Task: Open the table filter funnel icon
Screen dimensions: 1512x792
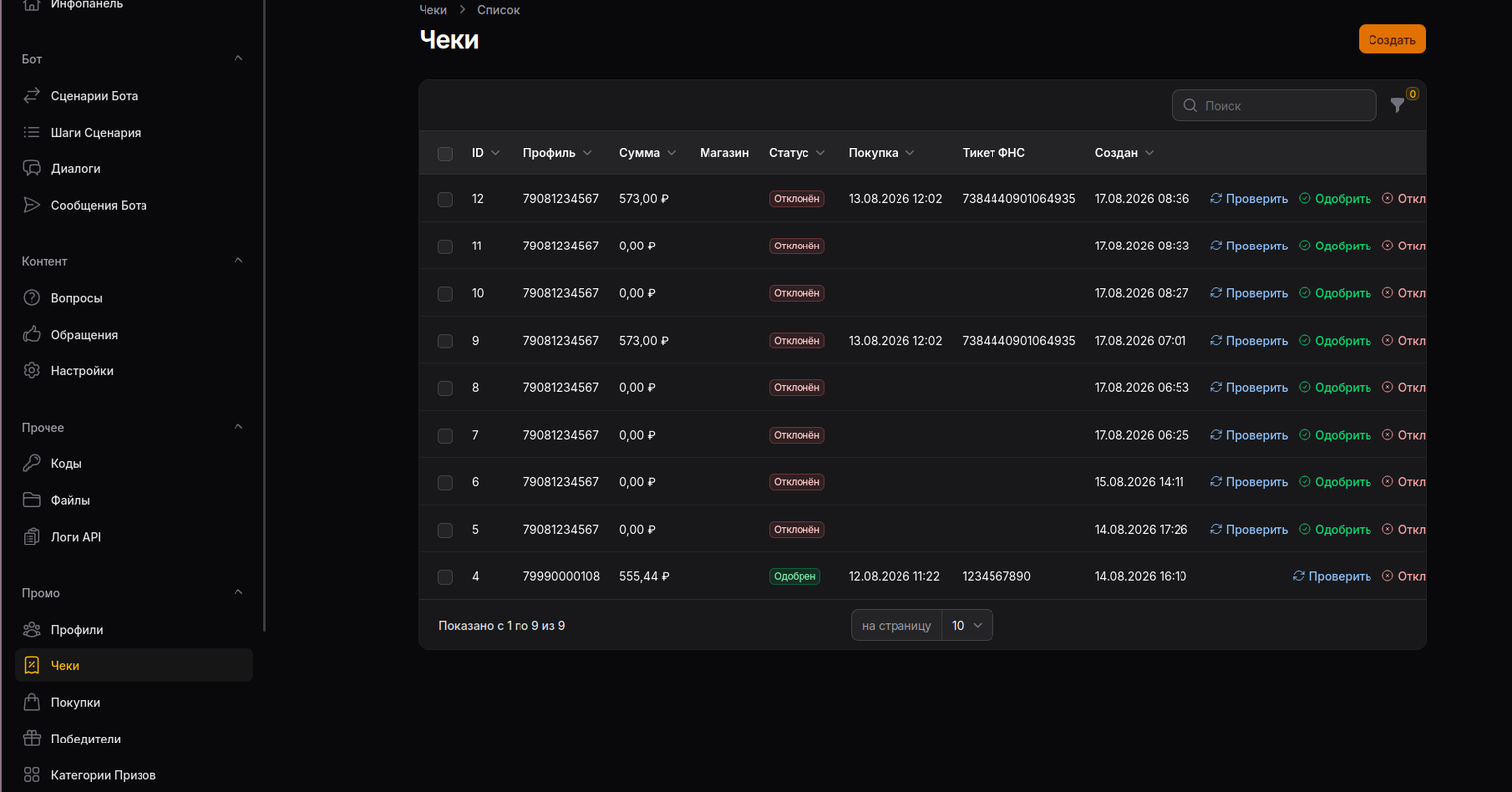Action: (1397, 105)
